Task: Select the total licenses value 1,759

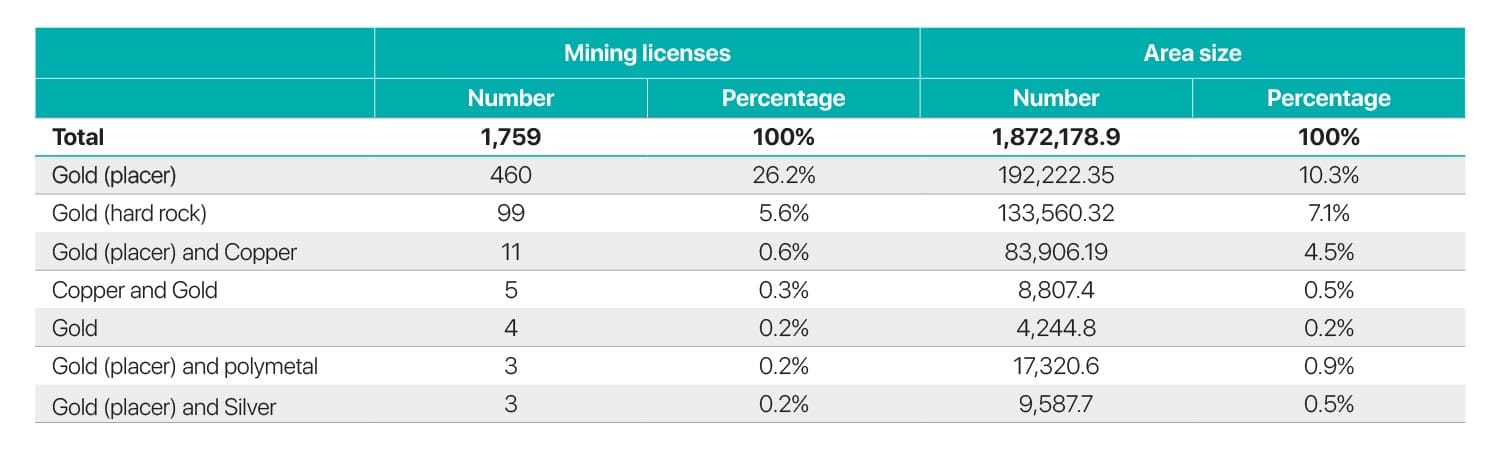Action: (511, 137)
